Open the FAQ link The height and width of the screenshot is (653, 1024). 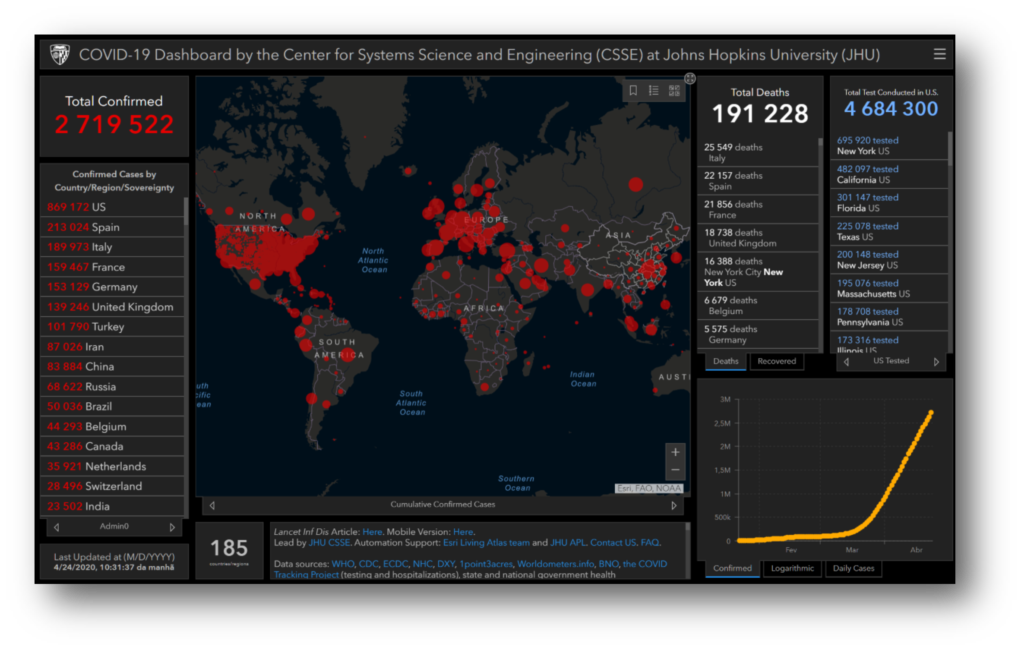650,543
